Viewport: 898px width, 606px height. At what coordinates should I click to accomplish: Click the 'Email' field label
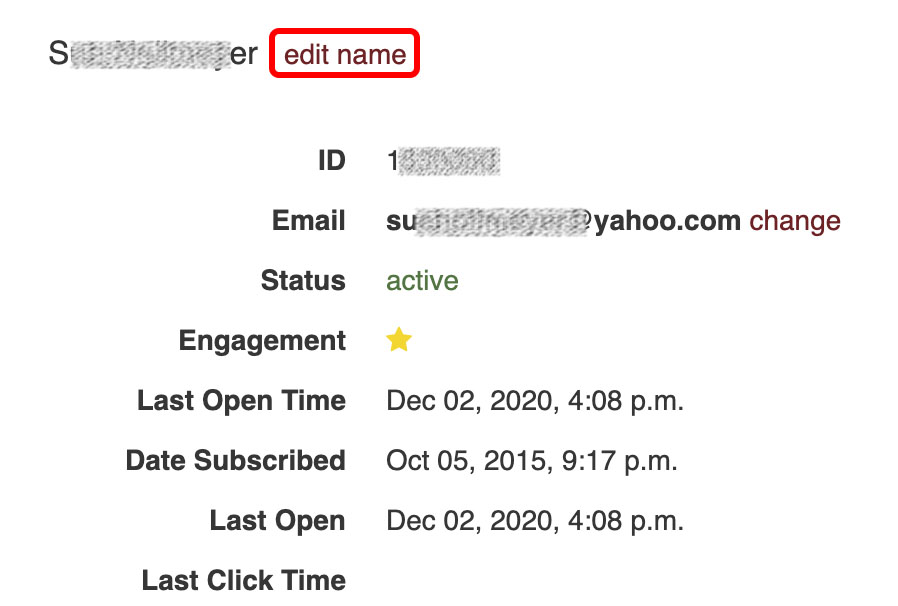click(308, 221)
